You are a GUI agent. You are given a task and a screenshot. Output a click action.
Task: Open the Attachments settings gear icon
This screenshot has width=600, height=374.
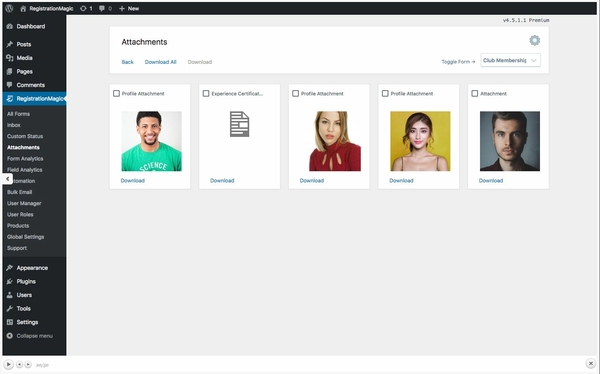[x=534, y=40]
